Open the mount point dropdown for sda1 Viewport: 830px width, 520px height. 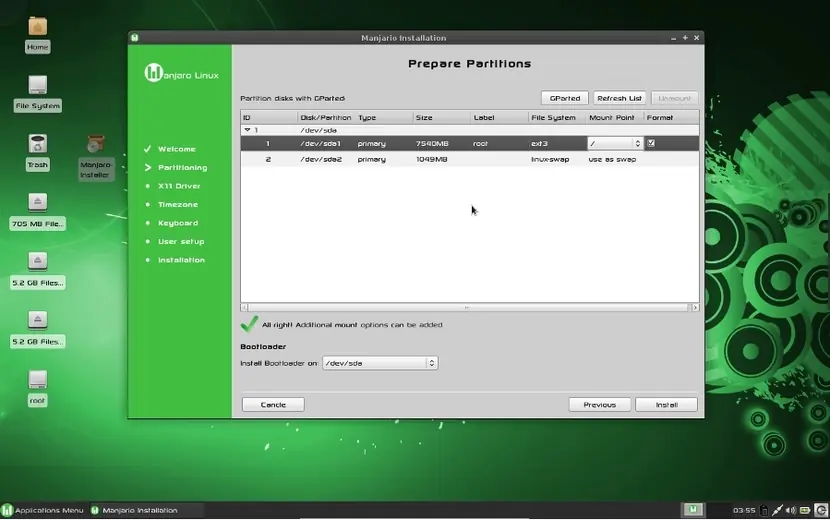click(615, 144)
